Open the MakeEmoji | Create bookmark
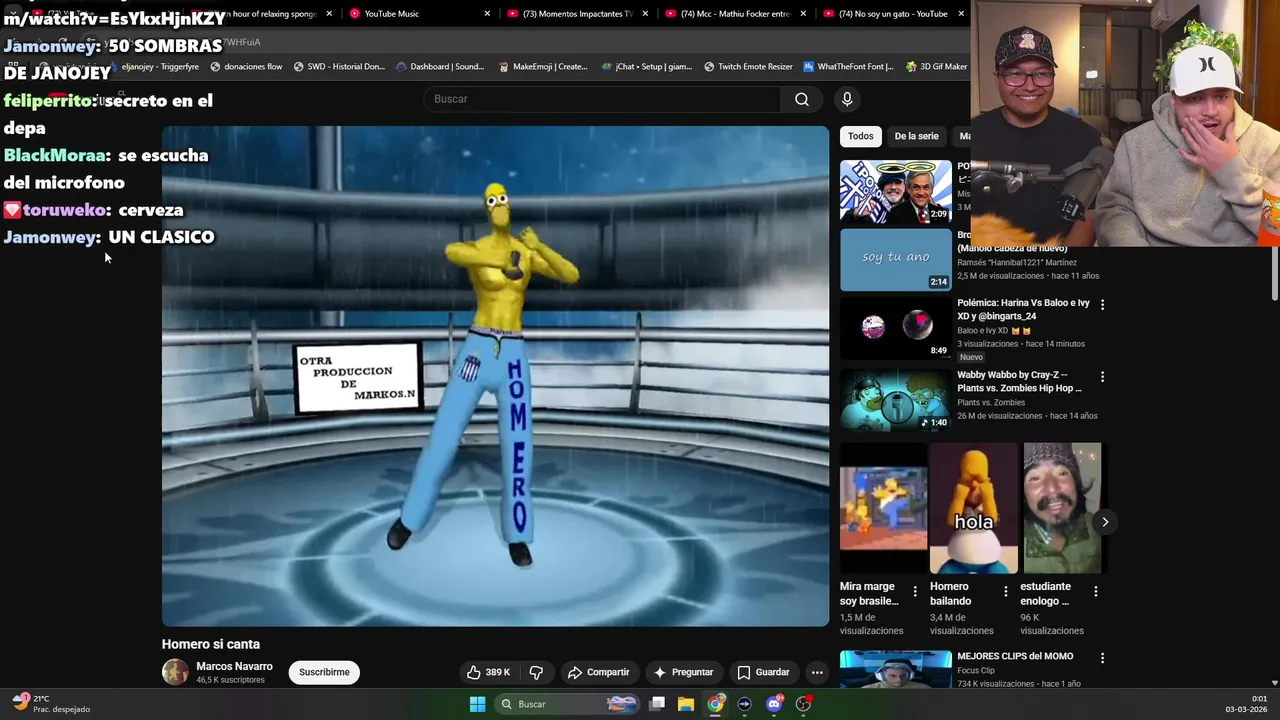 (x=543, y=67)
